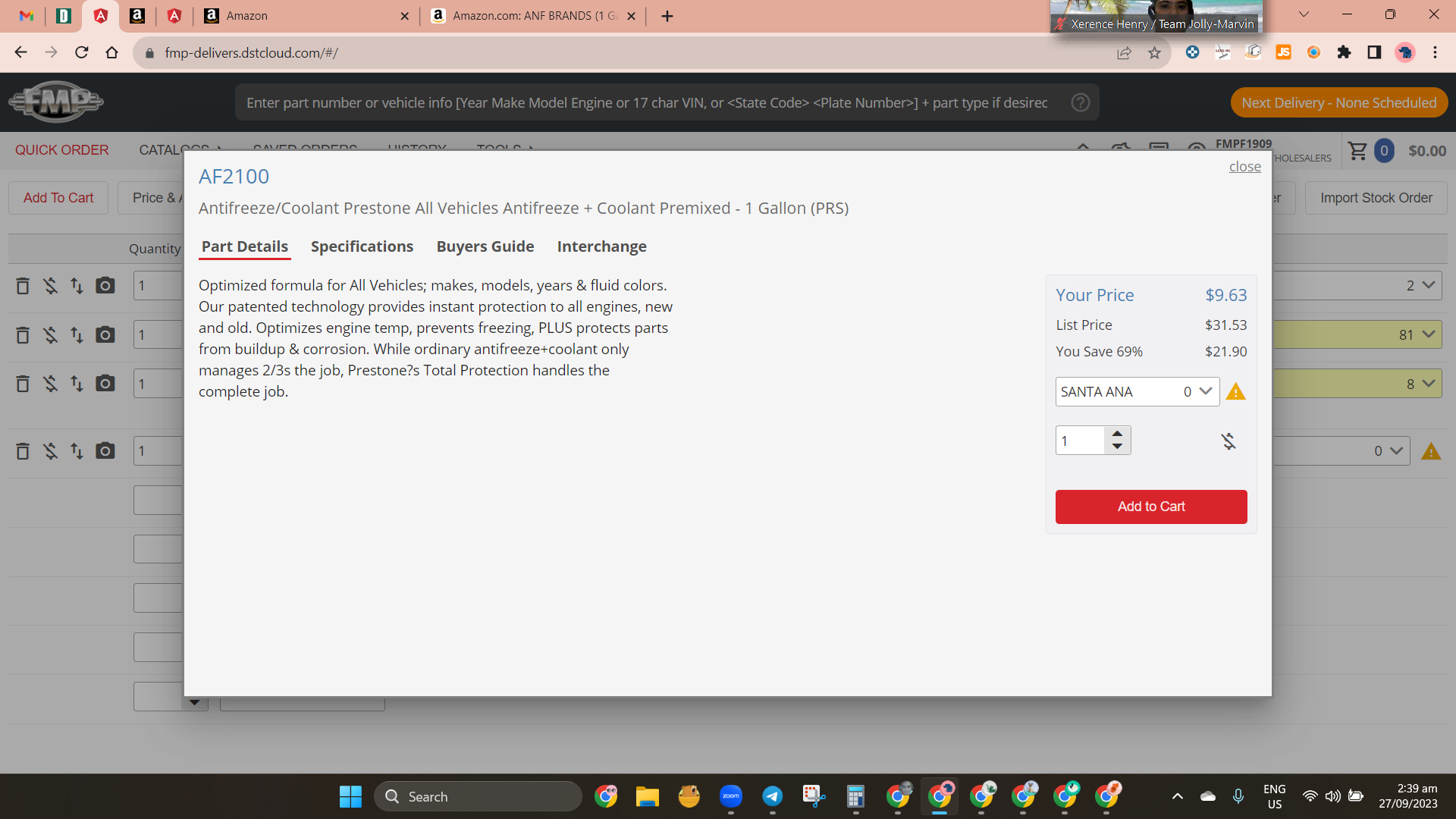Decrease quantity with the down stepper arrow
The image size is (1456, 819).
click(x=1117, y=447)
